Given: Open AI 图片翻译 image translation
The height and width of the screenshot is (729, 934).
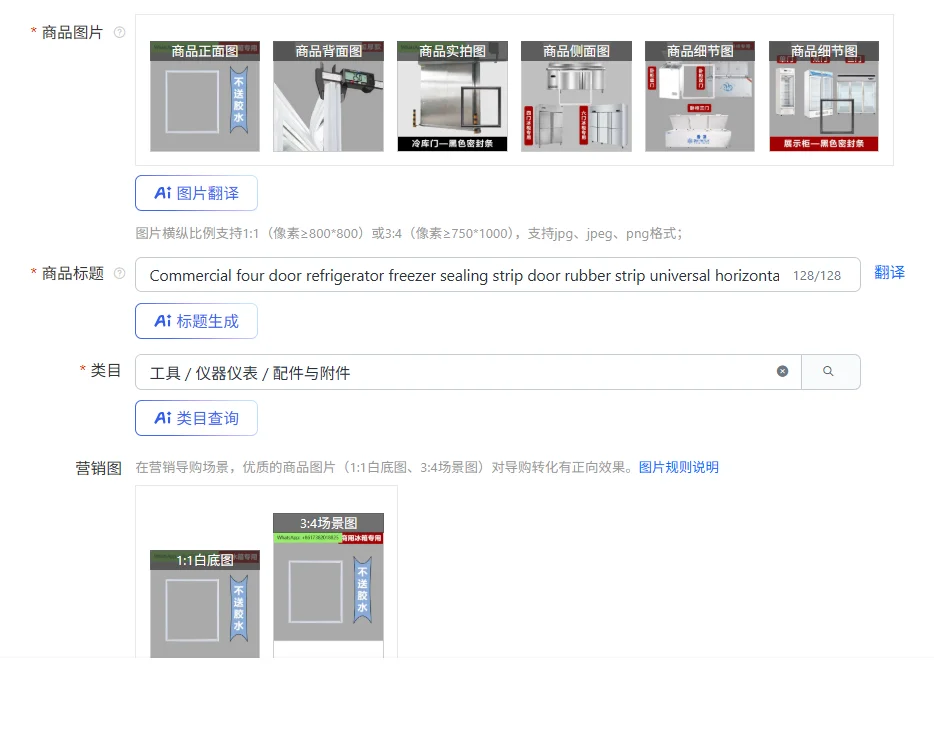Looking at the screenshot, I should pyautogui.click(x=197, y=193).
